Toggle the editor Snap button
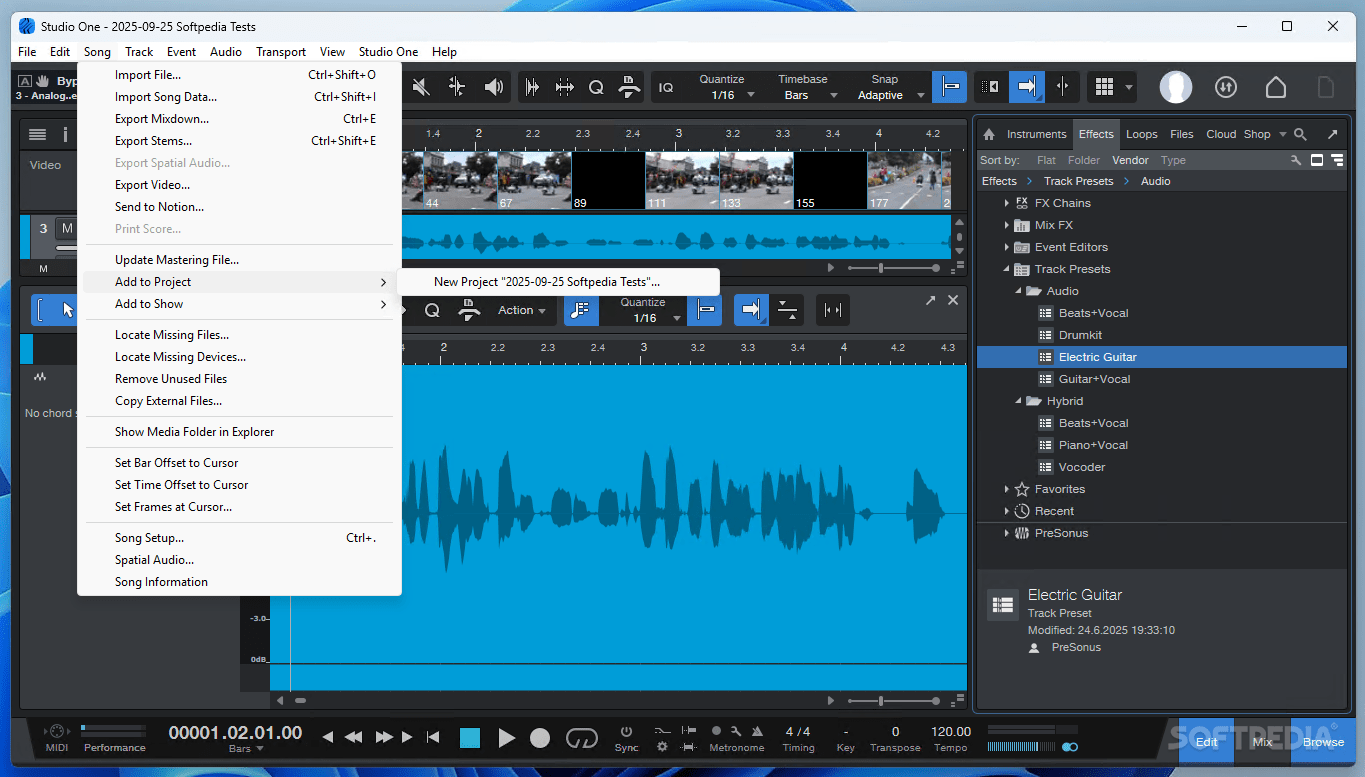This screenshot has height=777, width=1365. pyautogui.click(x=704, y=310)
